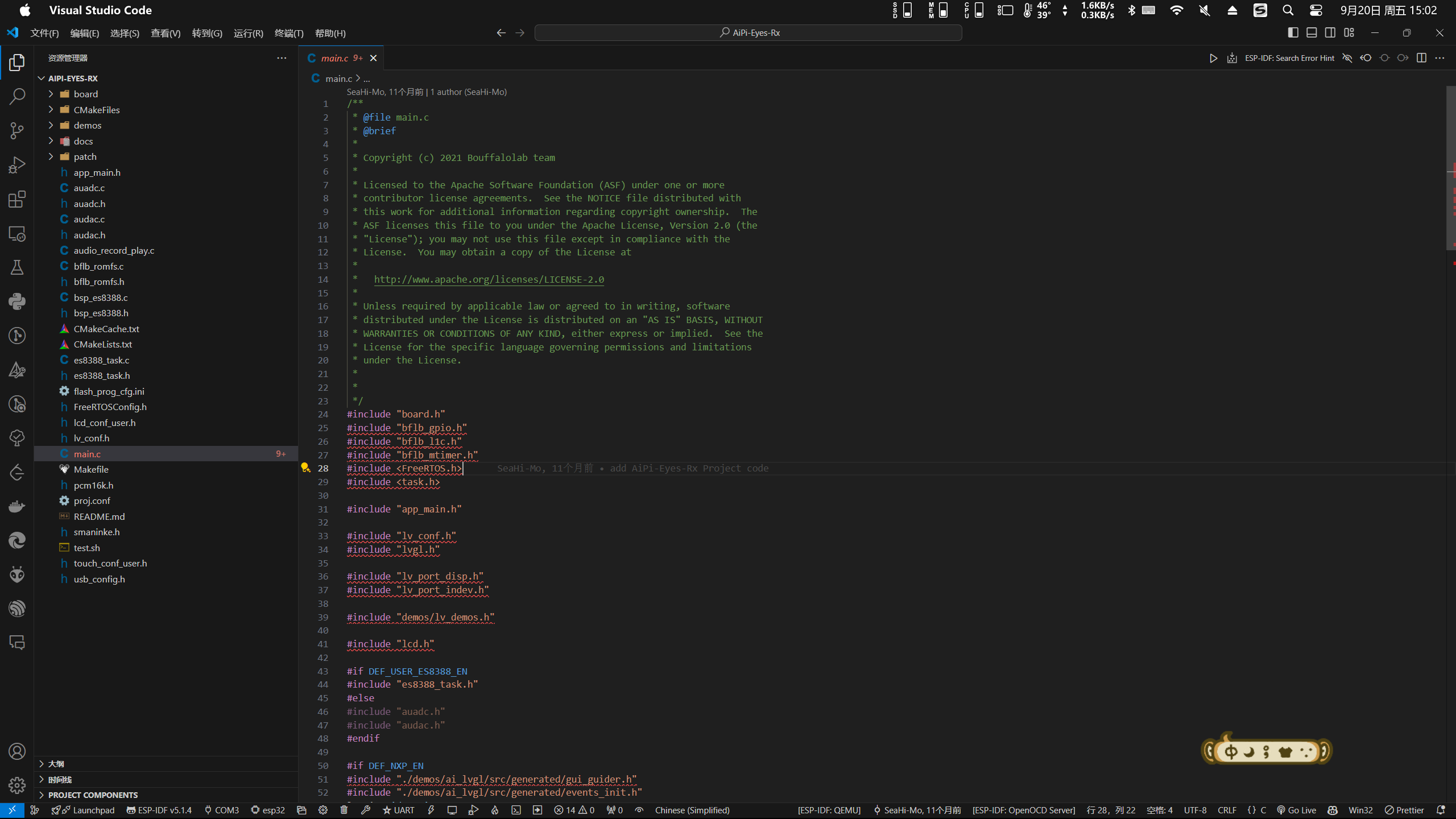Open ESP-IDF terminal icon in status bar
Screen dimensions: 1456x819
point(516,810)
